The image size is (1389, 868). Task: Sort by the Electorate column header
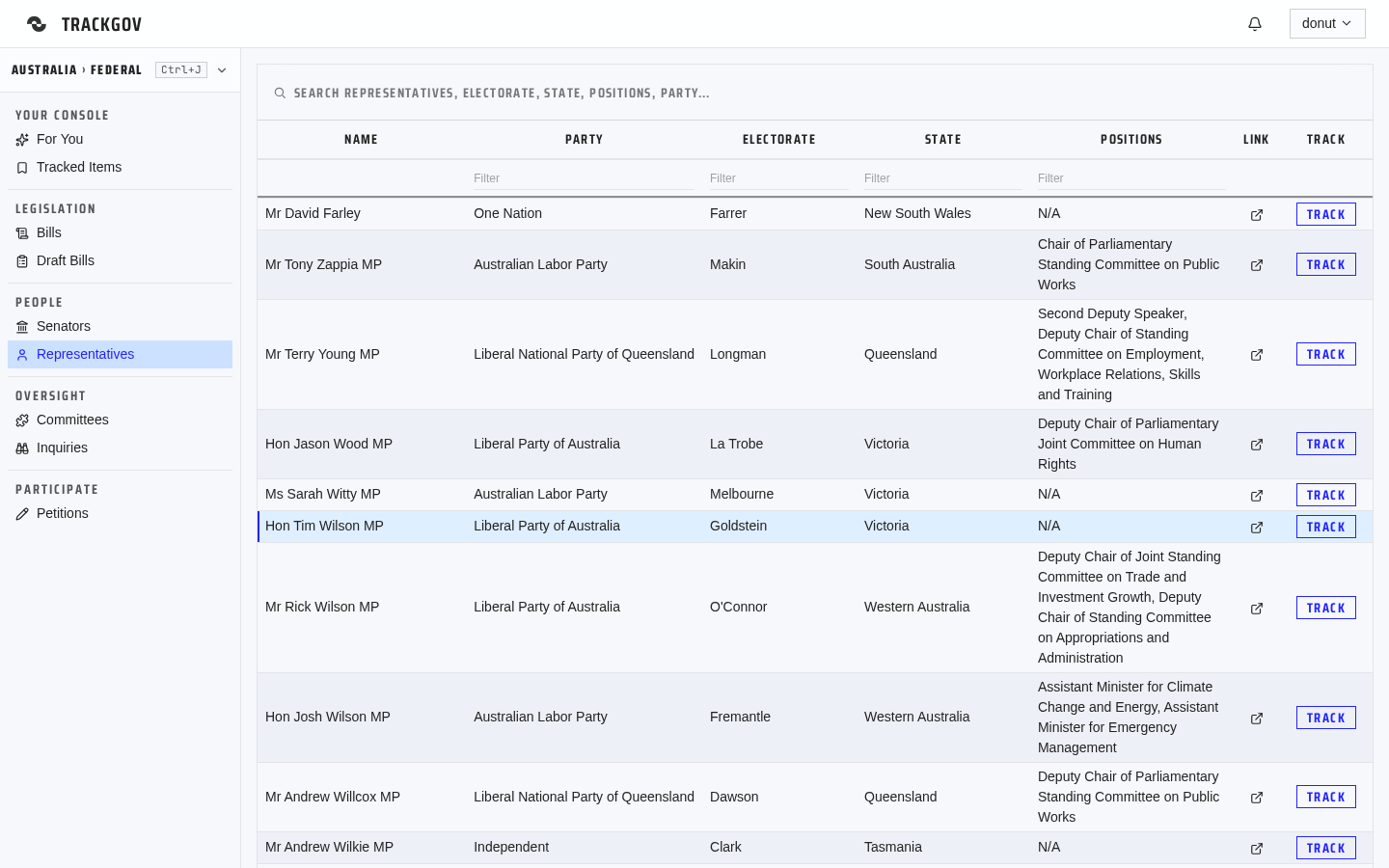point(779,140)
